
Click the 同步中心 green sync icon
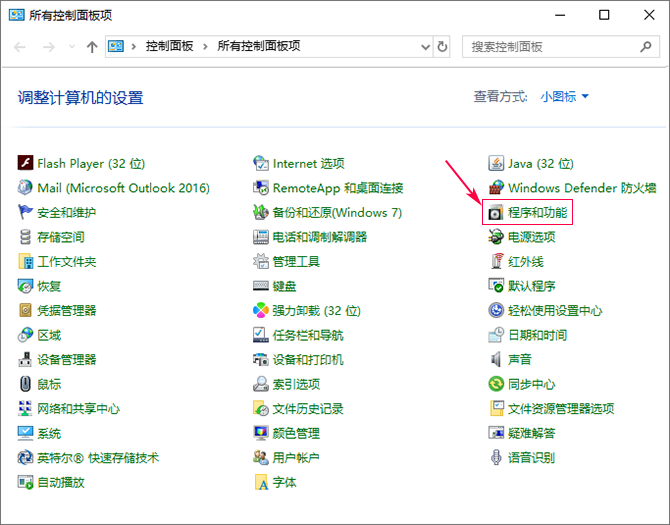[496, 384]
